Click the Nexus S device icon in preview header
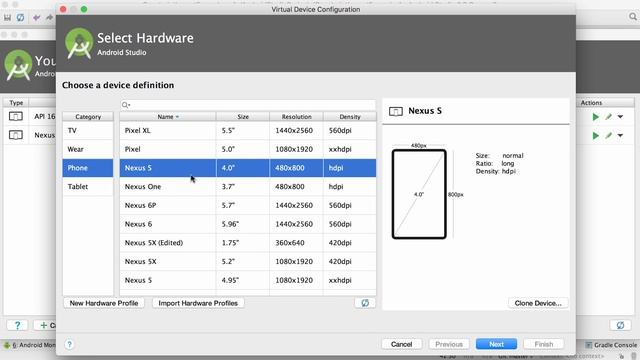 (x=396, y=111)
